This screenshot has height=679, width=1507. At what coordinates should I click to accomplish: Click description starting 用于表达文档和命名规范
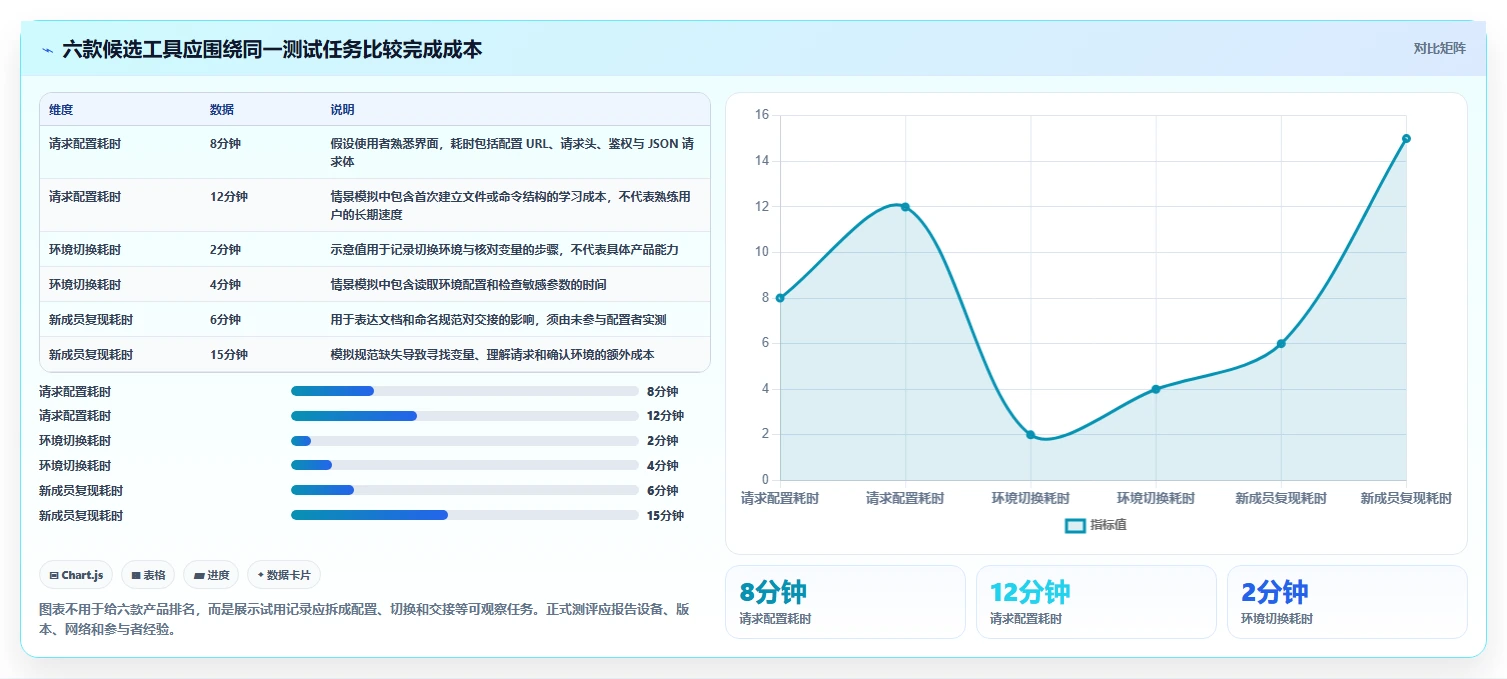point(499,320)
